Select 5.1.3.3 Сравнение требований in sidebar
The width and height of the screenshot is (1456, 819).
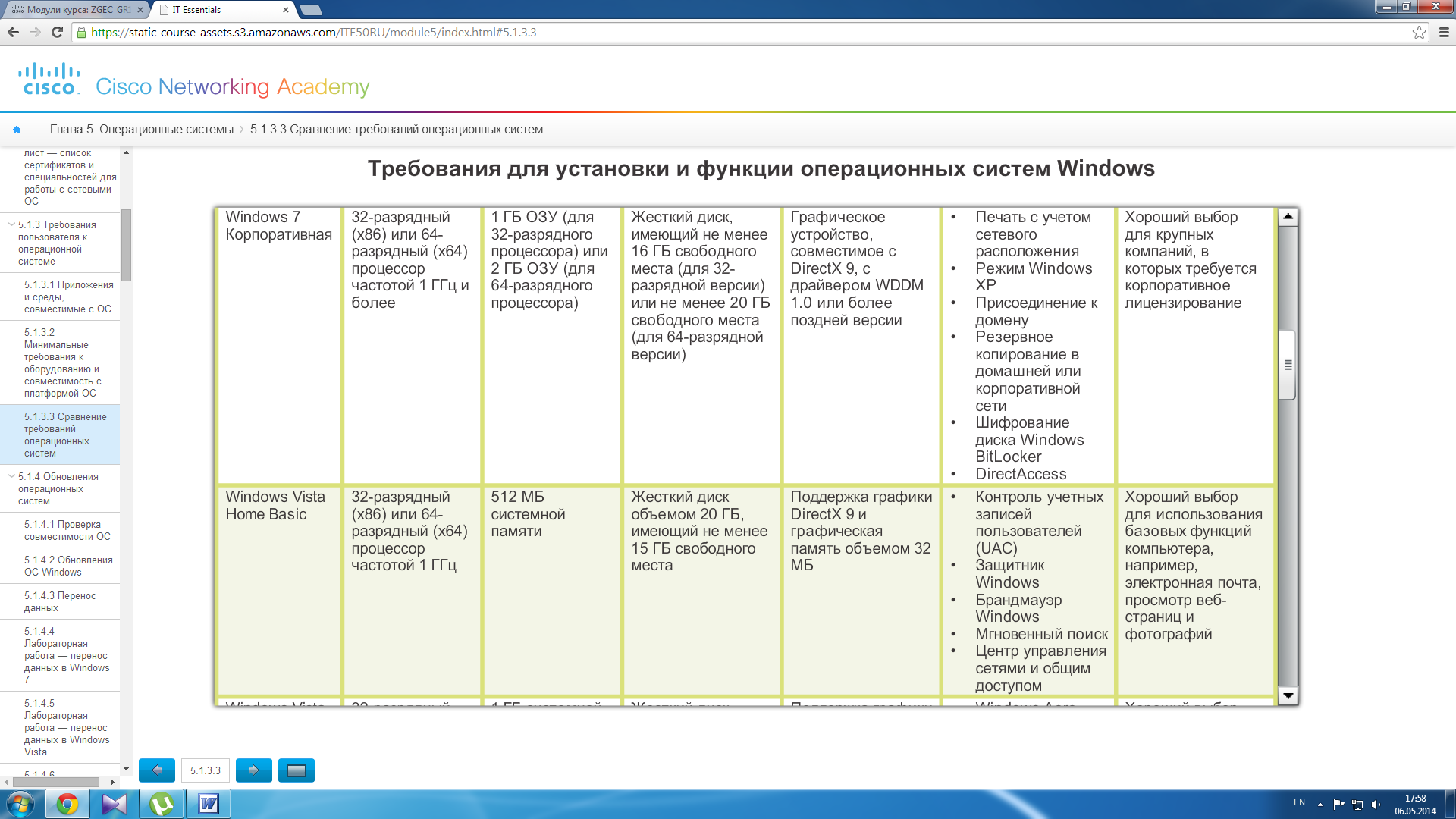(x=61, y=435)
